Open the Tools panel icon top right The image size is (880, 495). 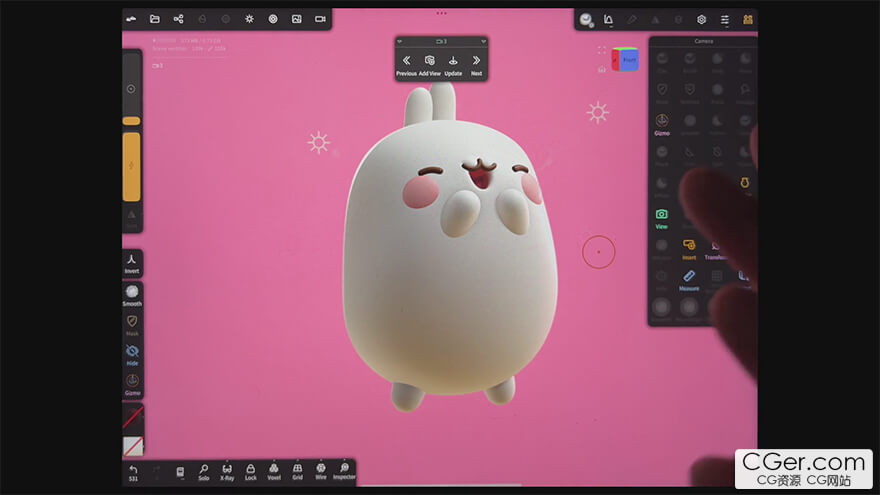[x=748, y=20]
